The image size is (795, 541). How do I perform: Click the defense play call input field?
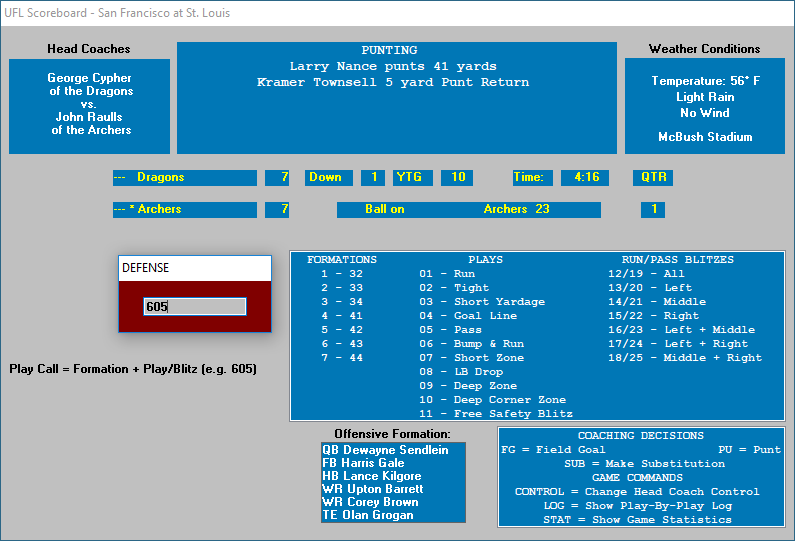[194, 306]
